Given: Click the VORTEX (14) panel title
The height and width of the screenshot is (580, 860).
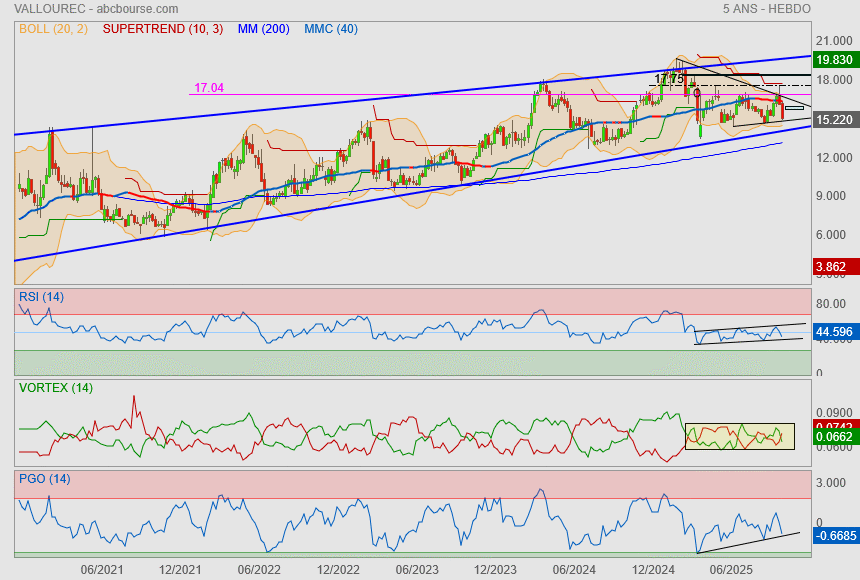Looking at the screenshot, I should click(55, 387).
